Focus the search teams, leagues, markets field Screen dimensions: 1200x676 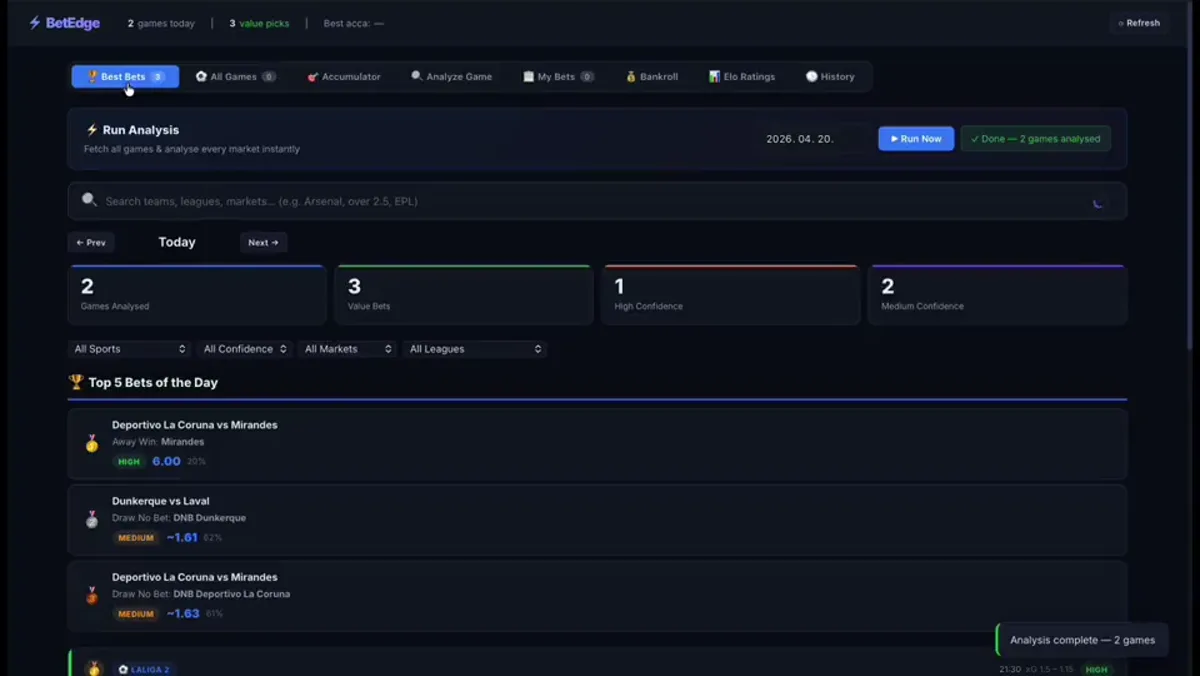pos(597,201)
